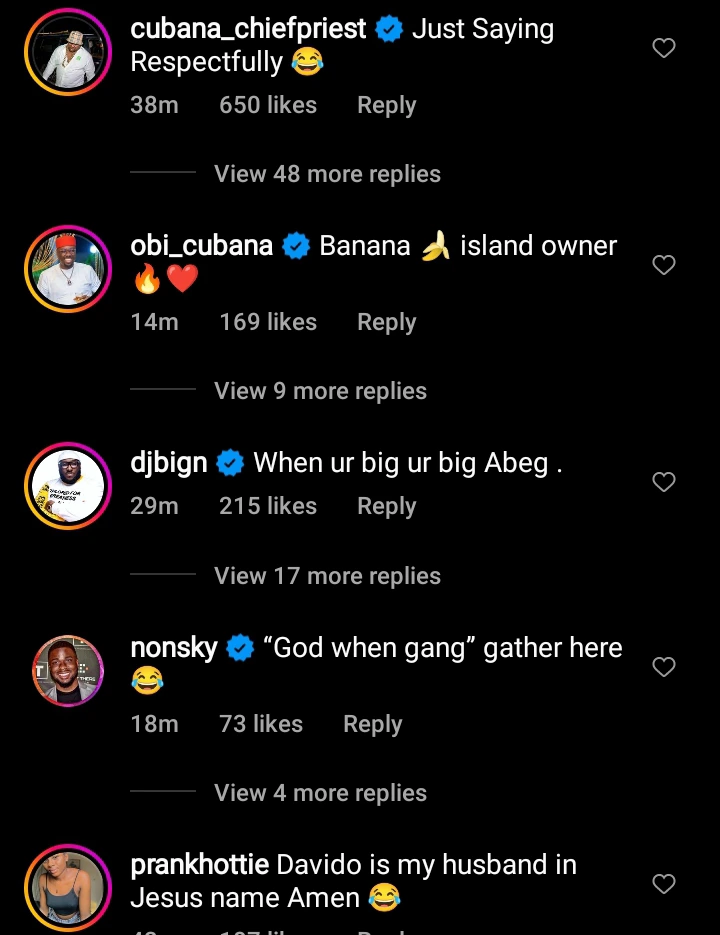Heart the nonsky comment
720x935 pixels.
[664, 667]
